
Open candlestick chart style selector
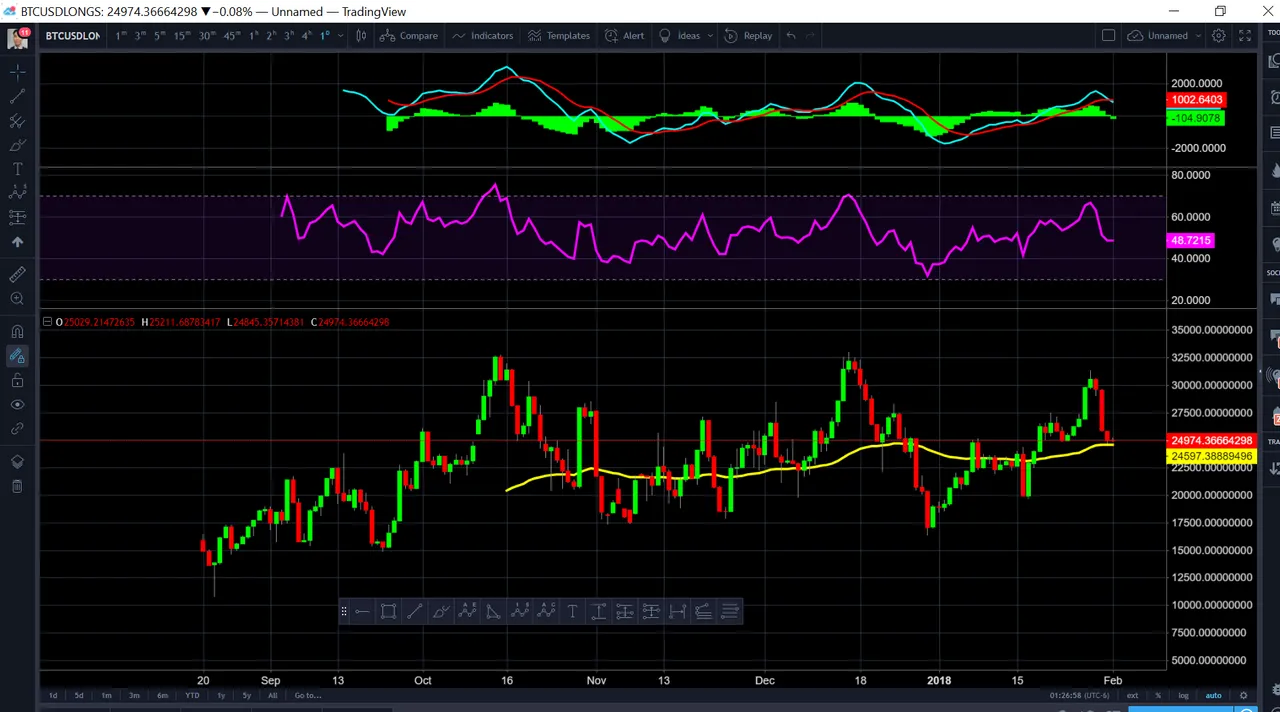(361, 36)
